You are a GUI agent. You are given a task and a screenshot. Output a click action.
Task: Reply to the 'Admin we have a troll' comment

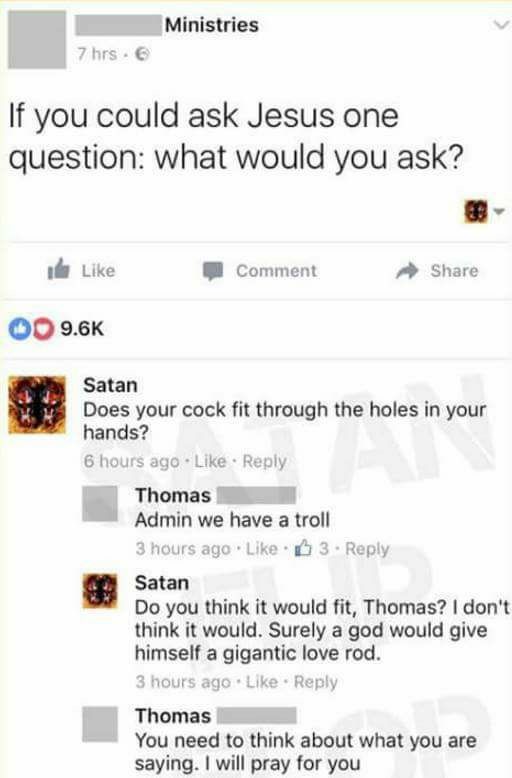367,549
